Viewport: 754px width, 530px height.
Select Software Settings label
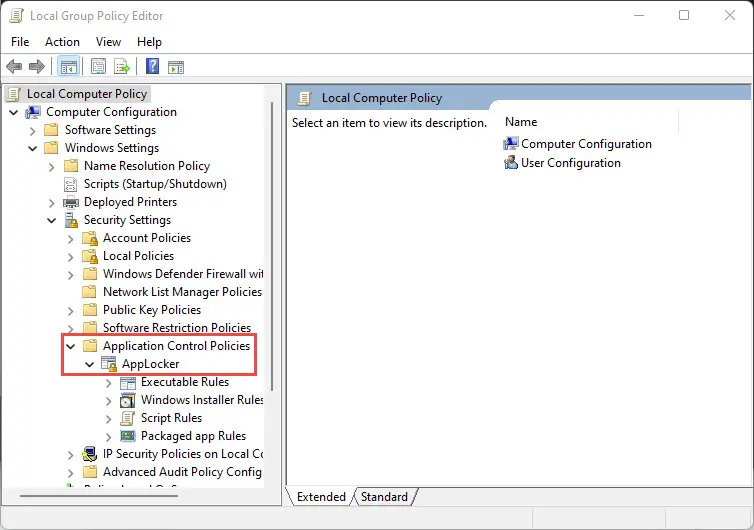point(111,130)
